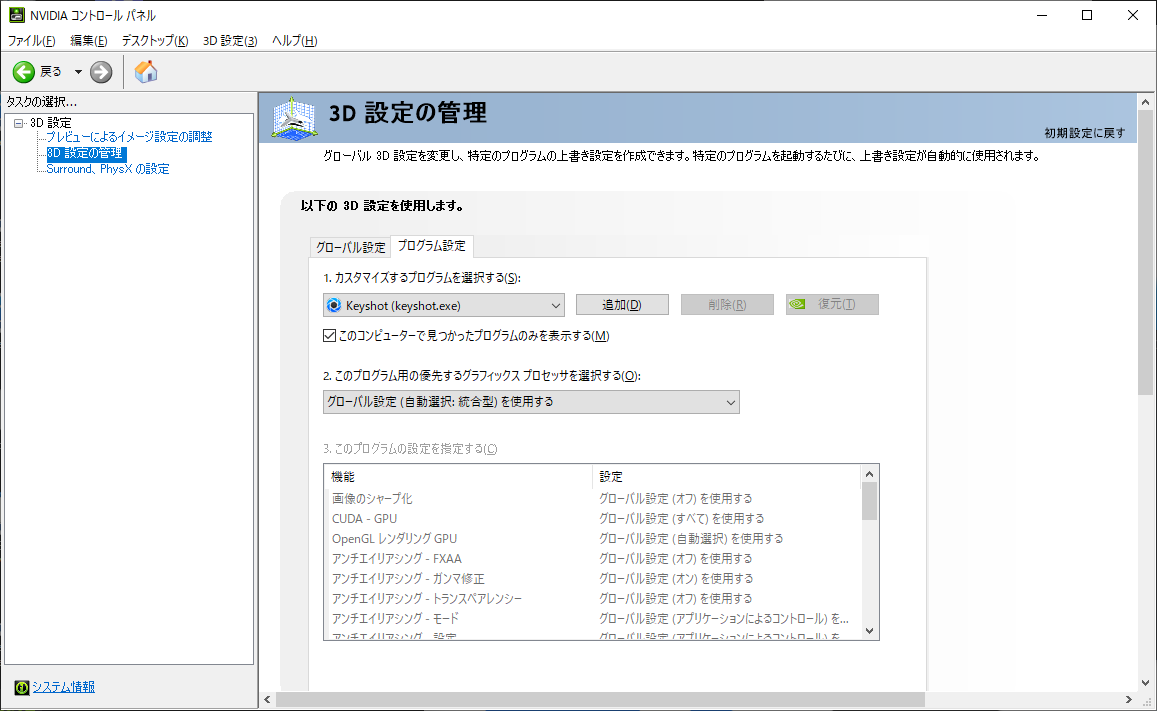This screenshot has width=1157, height=711.
Task: Click the 追加(D) button
Action: click(622, 305)
